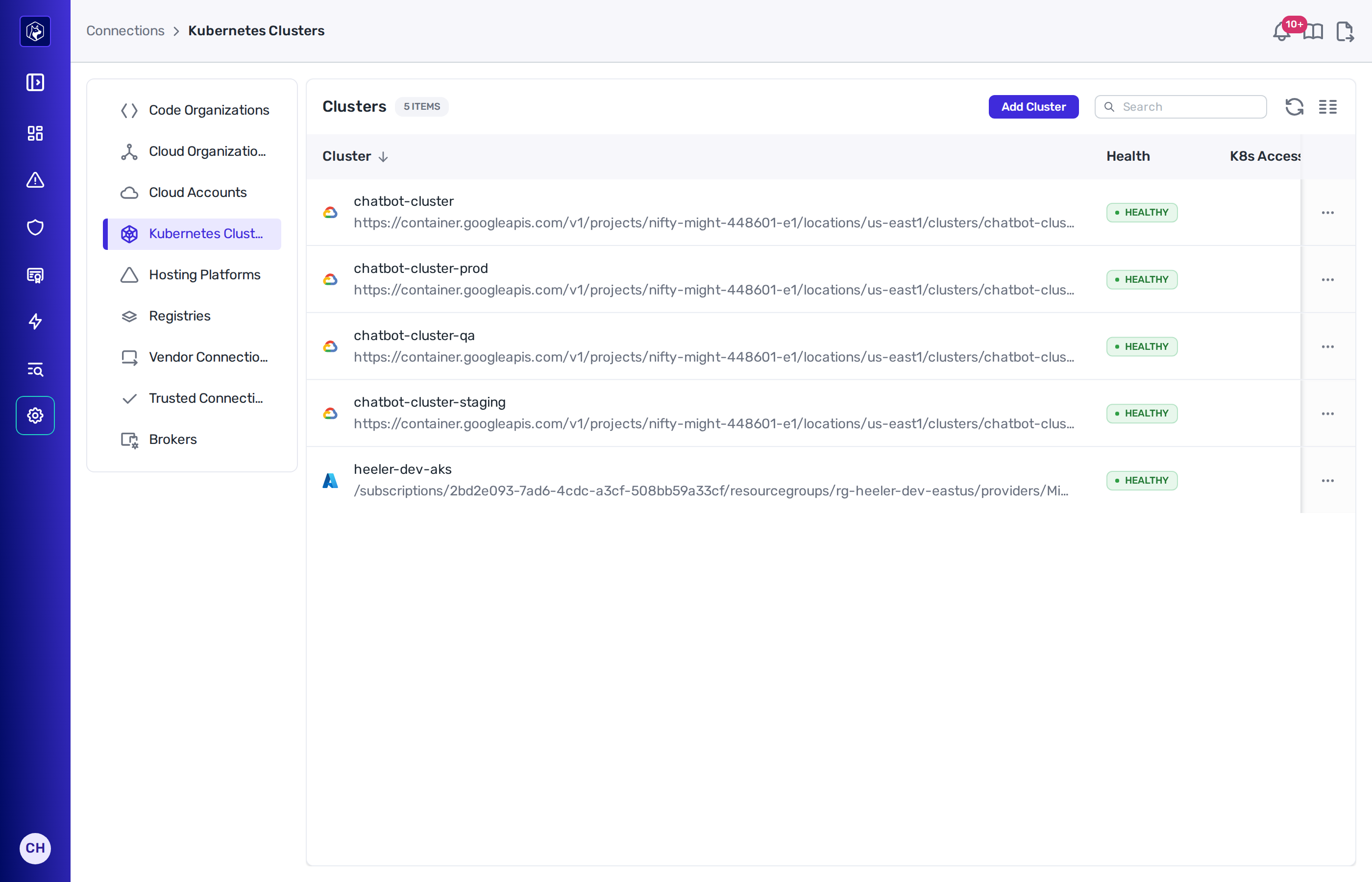The height and width of the screenshot is (882, 1372).
Task: Click the Health column header
Action: (1127, 156)
